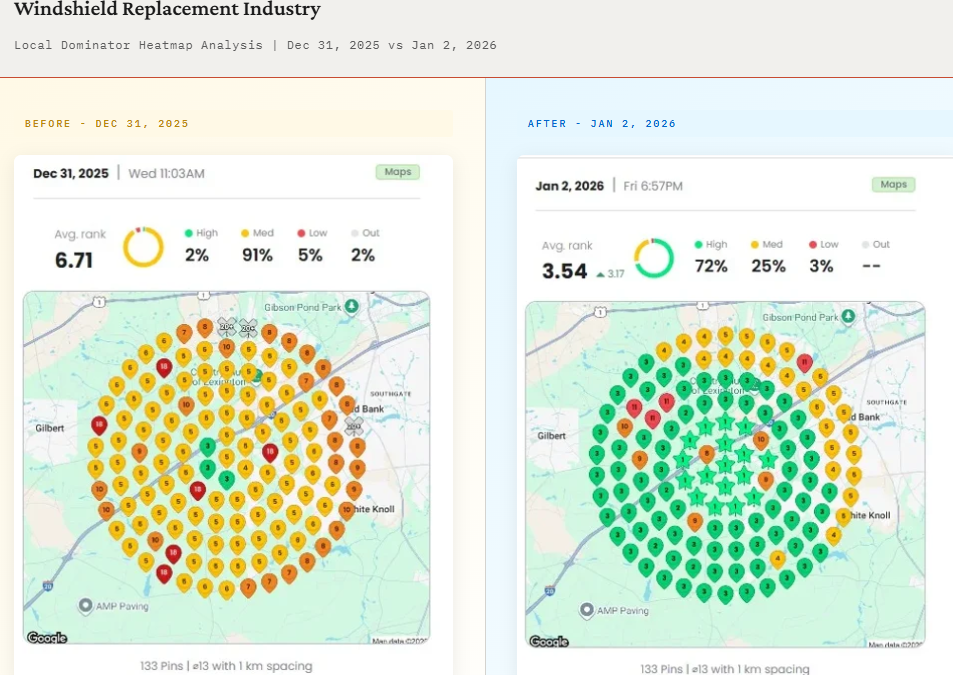Viewport: 953px width, 675px height.
Task: Click the green rank-3 pin in before map center
Action: coord(207,446)
